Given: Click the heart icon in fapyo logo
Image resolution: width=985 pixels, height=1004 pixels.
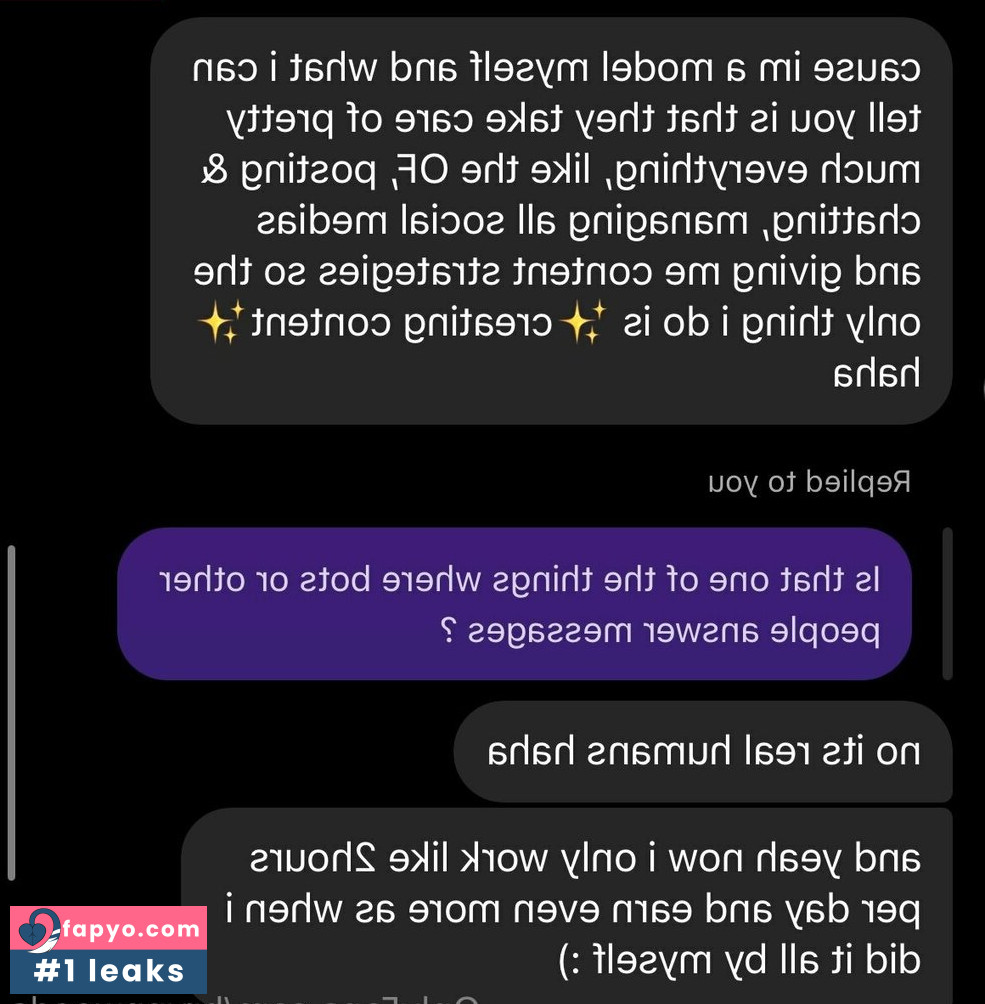Looking at the screenshot, I should [x=38, y=930].
